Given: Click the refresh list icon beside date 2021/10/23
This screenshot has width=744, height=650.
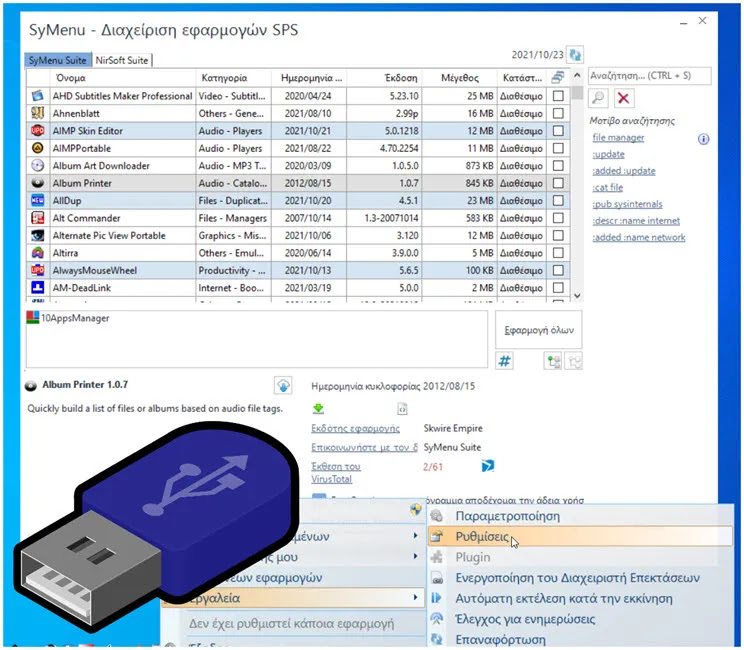Looking at the screenshot, I should [575, 55].
